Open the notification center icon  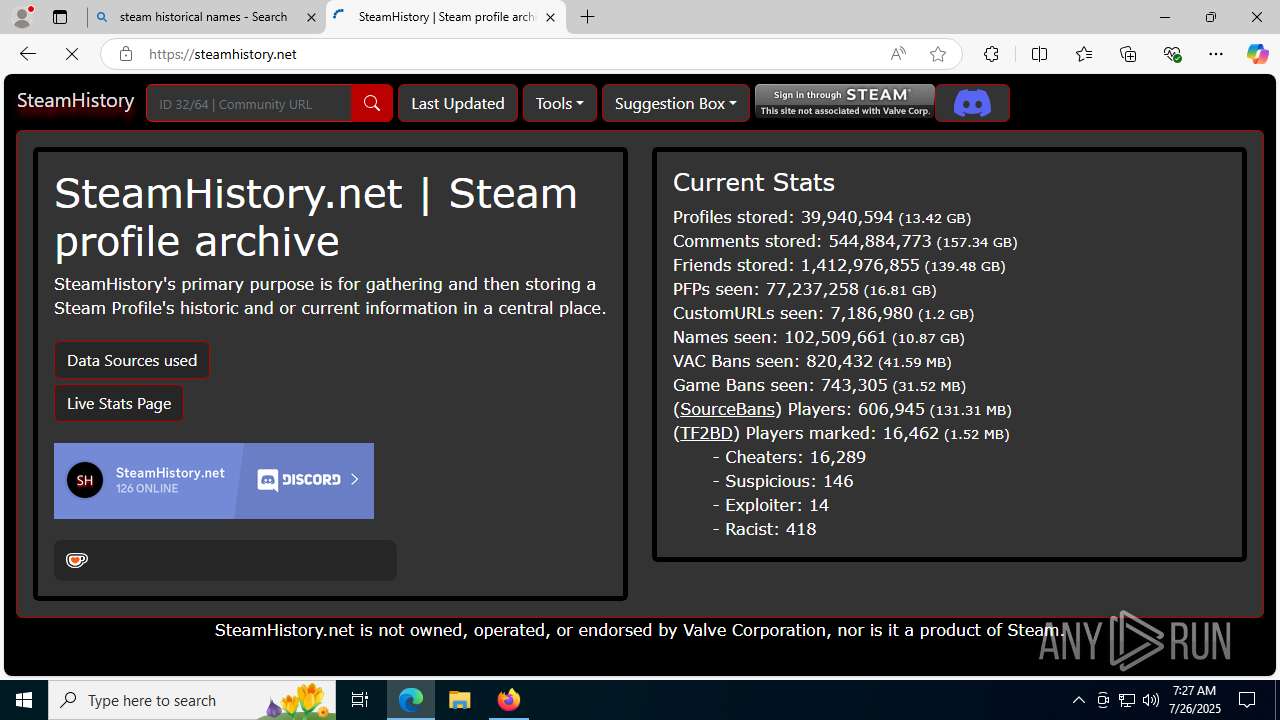[1247, 700]
